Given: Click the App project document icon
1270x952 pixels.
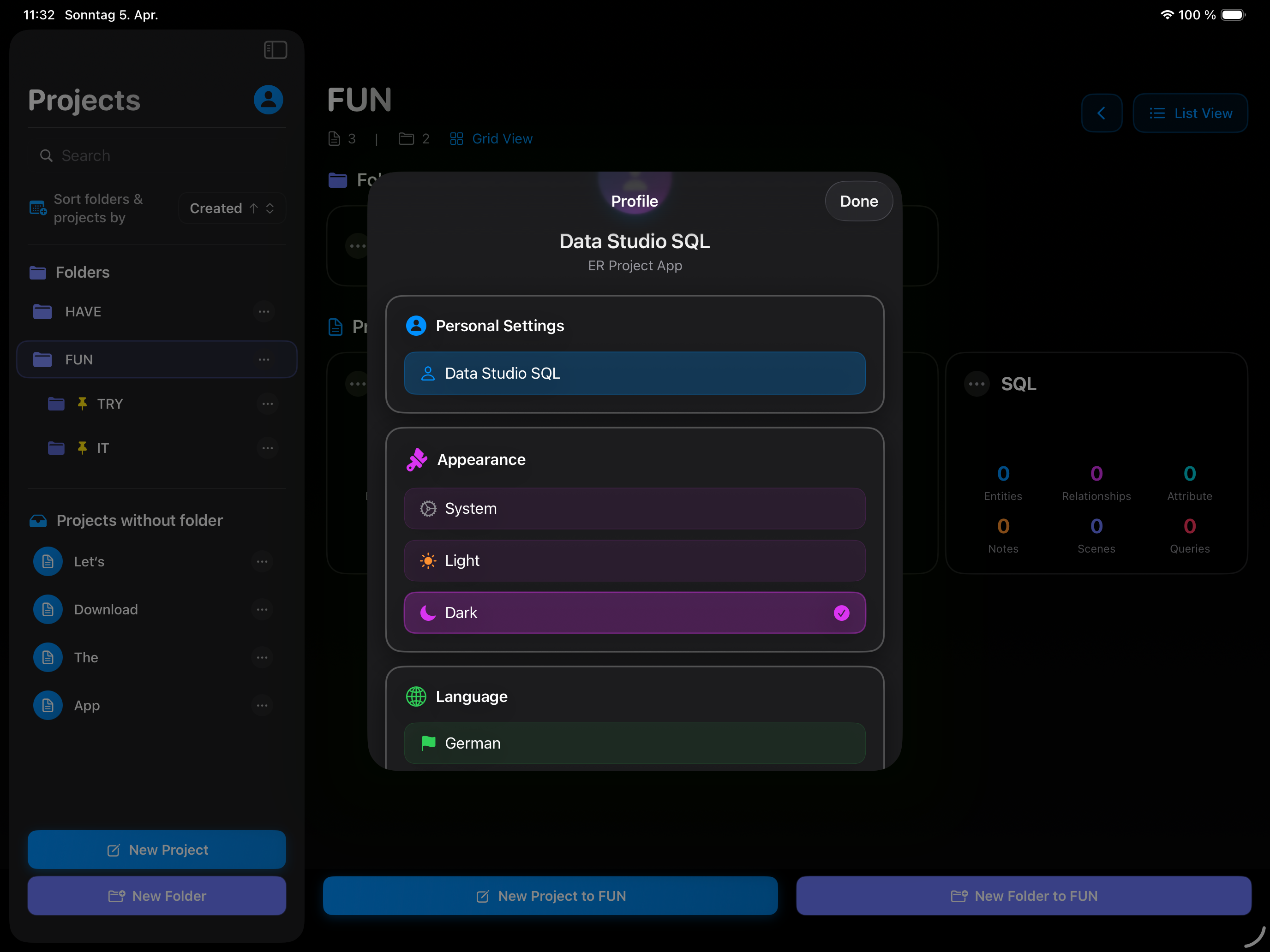Looking at the screenshot, I should [x=48, y=705].
